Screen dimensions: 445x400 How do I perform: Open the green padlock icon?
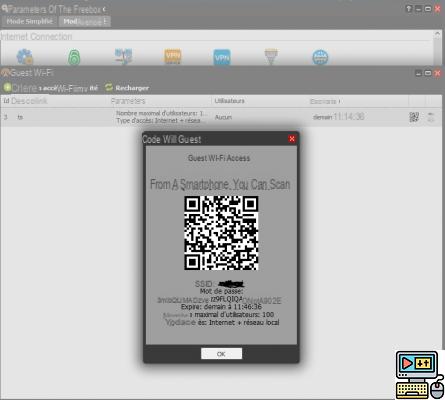point(74,57)
